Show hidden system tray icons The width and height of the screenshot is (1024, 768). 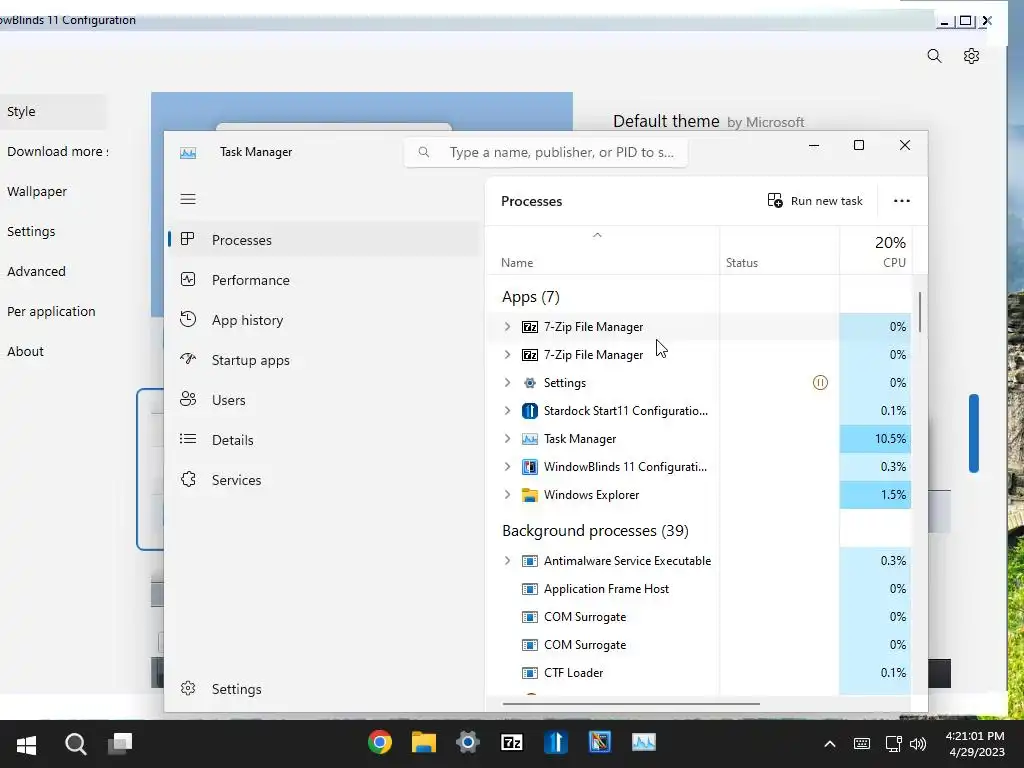(829, 744)
